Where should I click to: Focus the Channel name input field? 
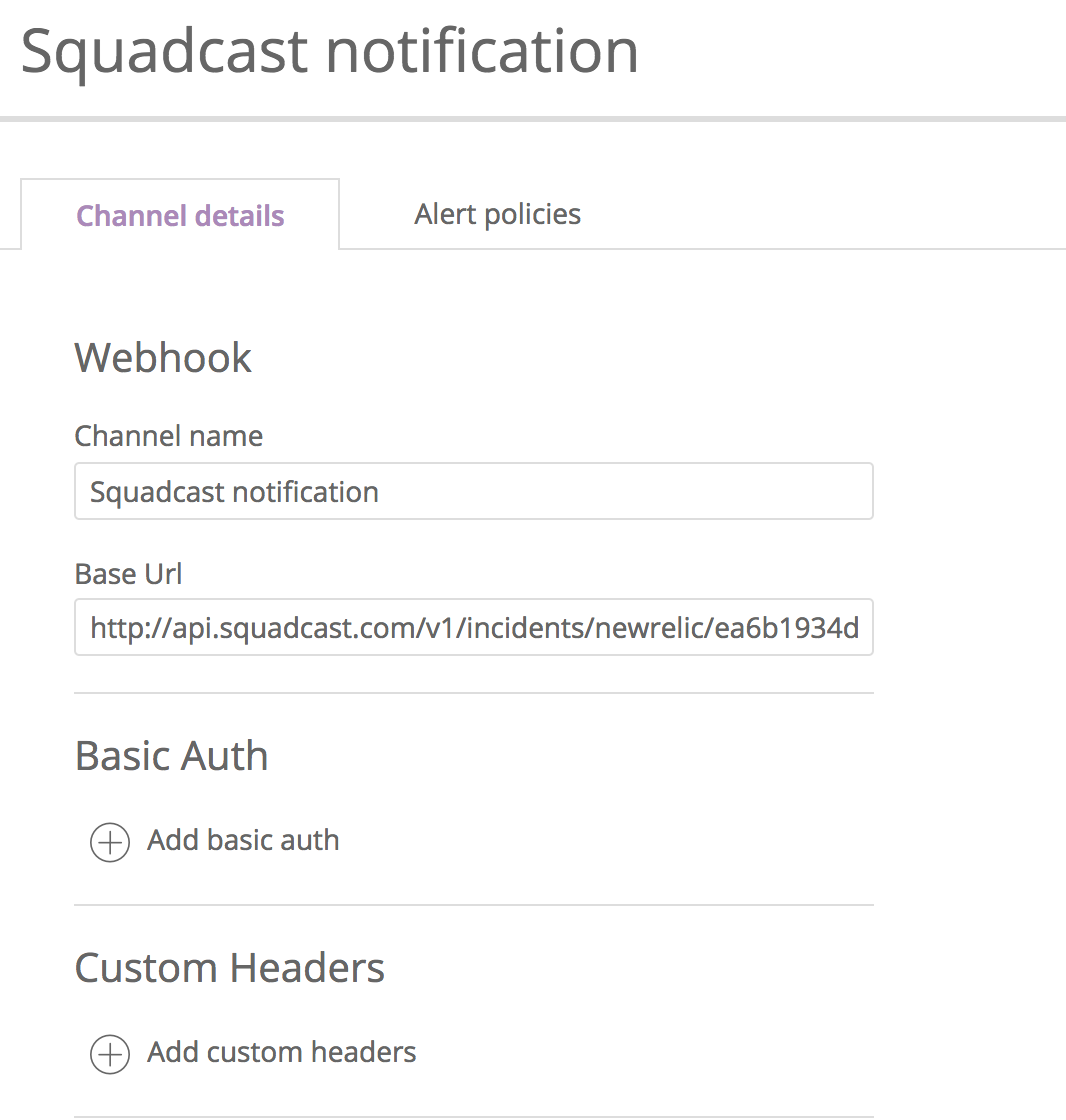coord(474,491)
